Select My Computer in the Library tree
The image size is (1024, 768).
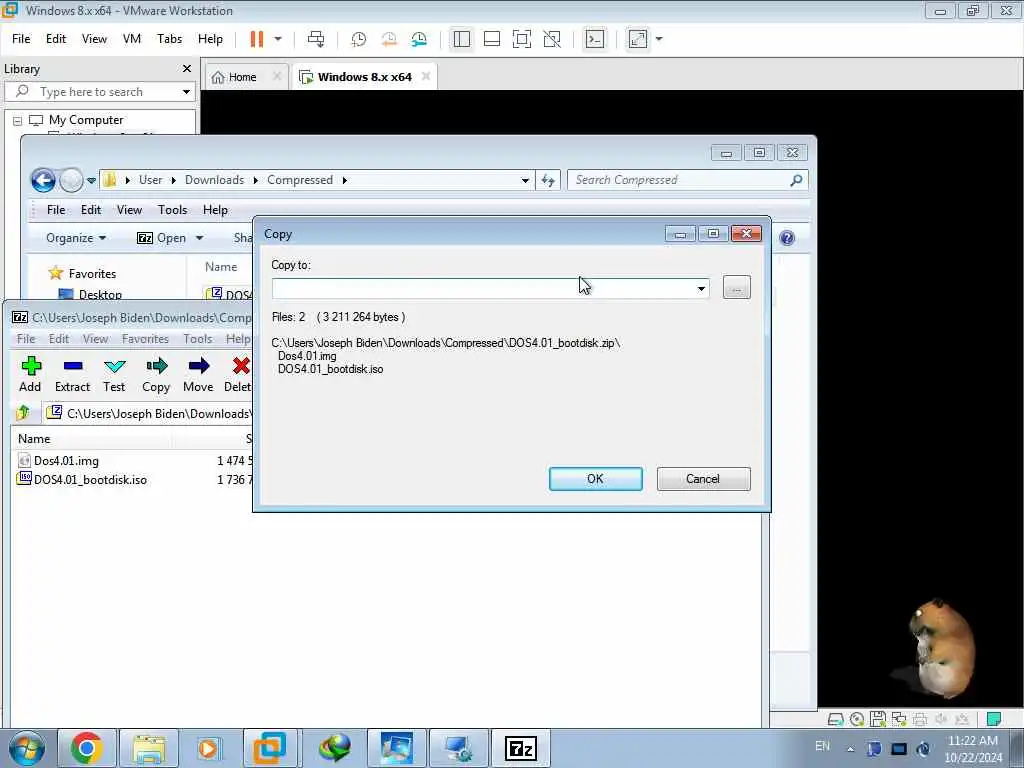86,120
